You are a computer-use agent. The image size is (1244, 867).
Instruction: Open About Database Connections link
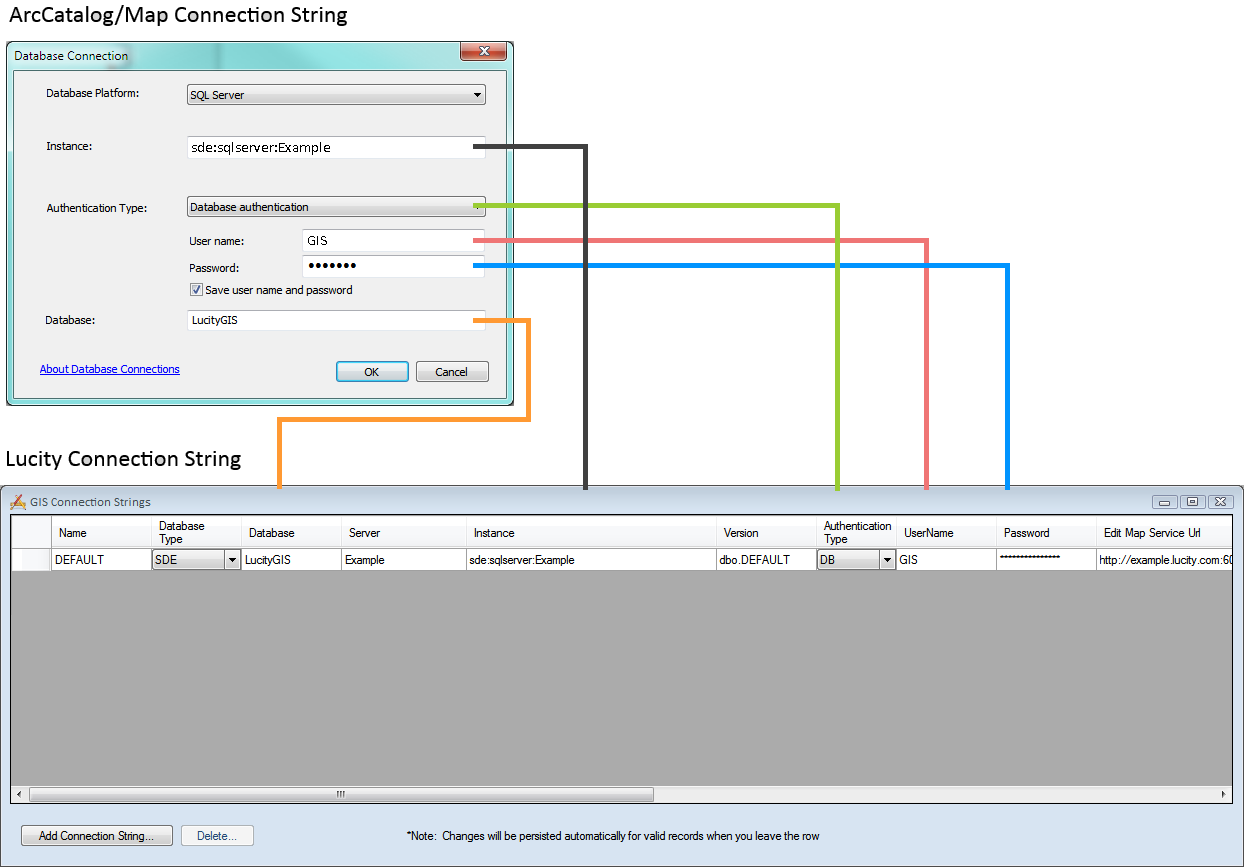pyautogui.click(x=110, y=369)
